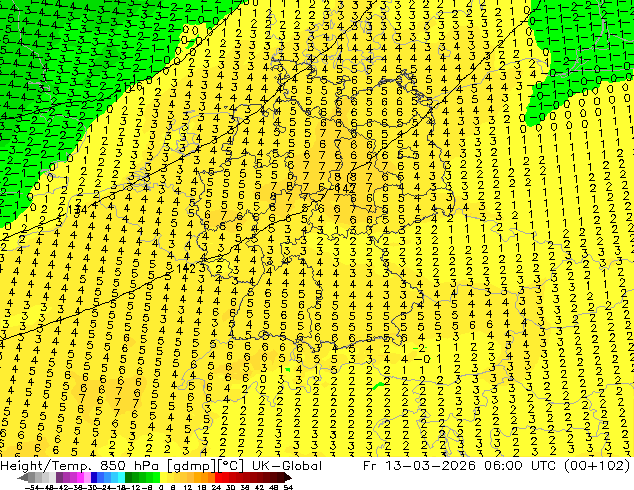Click the "06:00 UTC" time text
634x490 pixels.
pyautogui.click(x=522, y=466)
